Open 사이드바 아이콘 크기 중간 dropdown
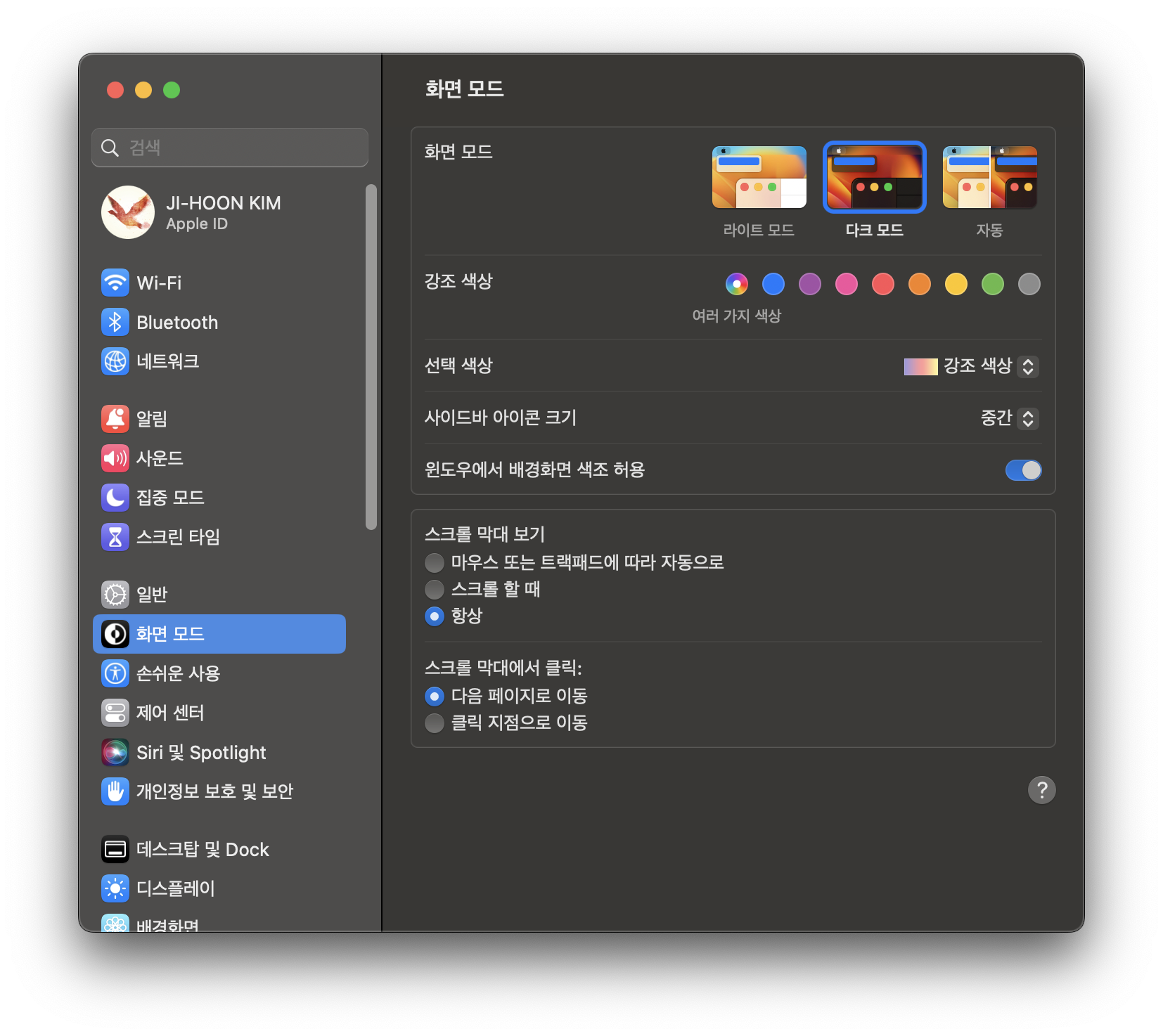 1009,418
